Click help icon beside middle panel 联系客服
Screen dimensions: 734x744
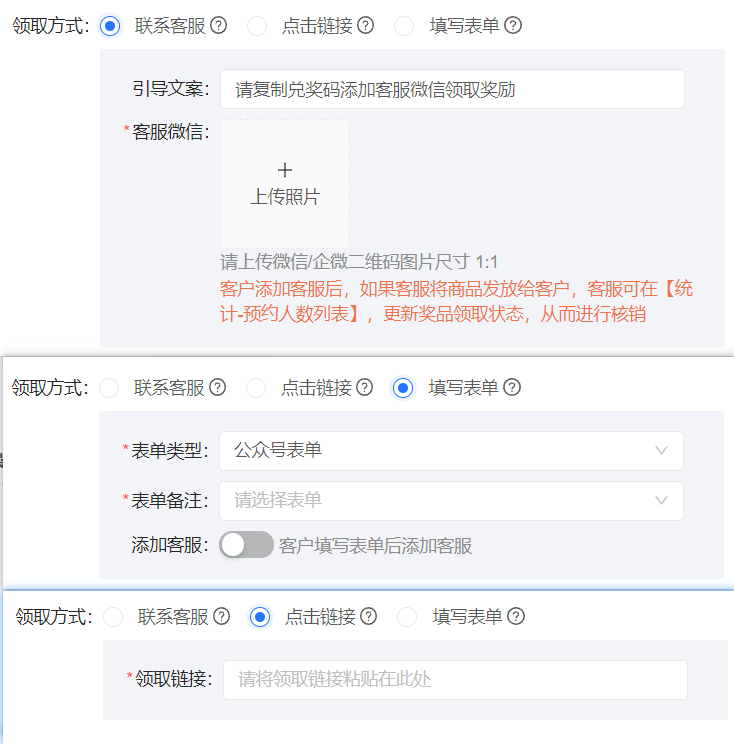coord(217,387)
